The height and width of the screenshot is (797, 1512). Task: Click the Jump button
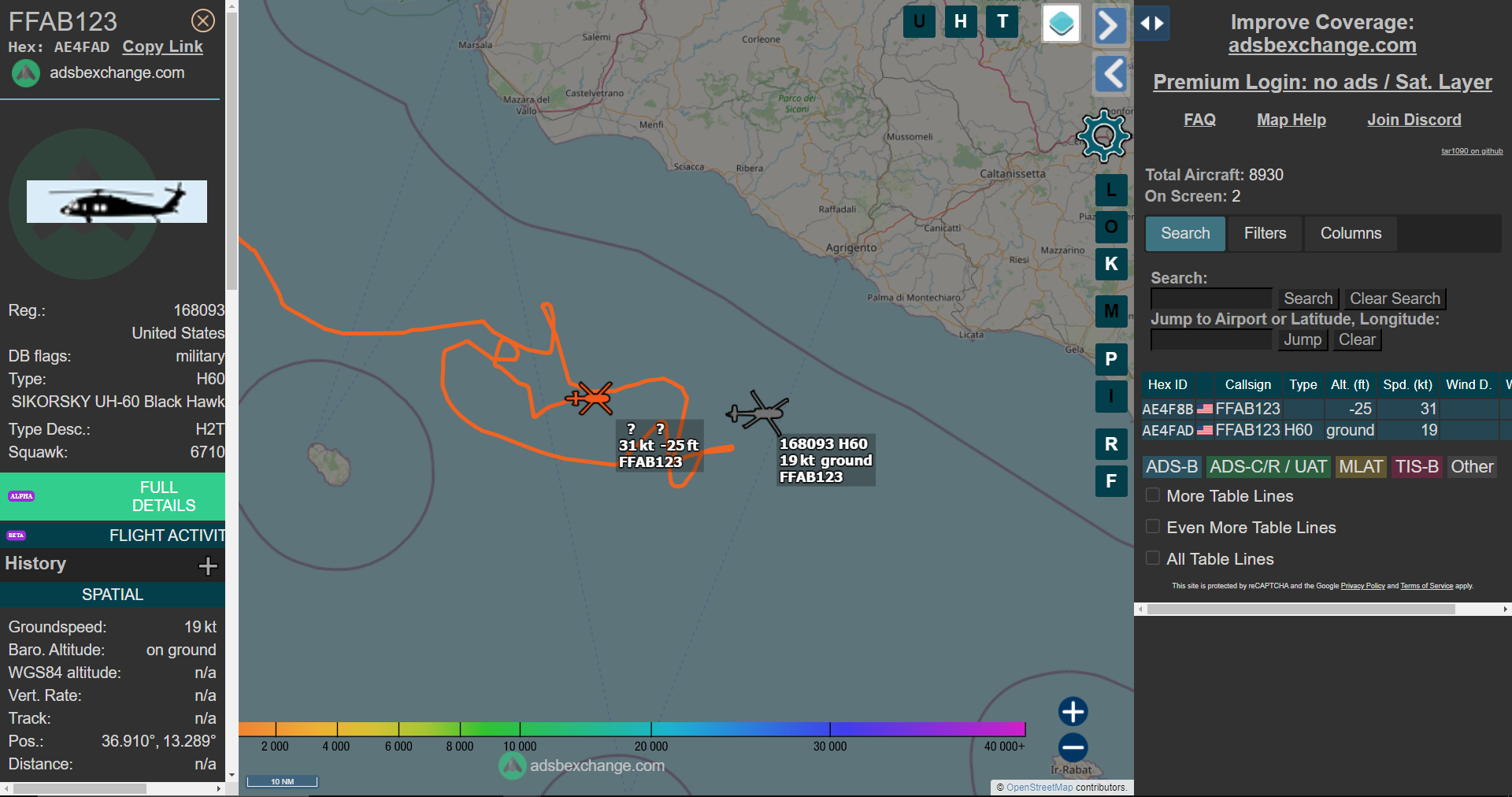[x=1303, y=340]
